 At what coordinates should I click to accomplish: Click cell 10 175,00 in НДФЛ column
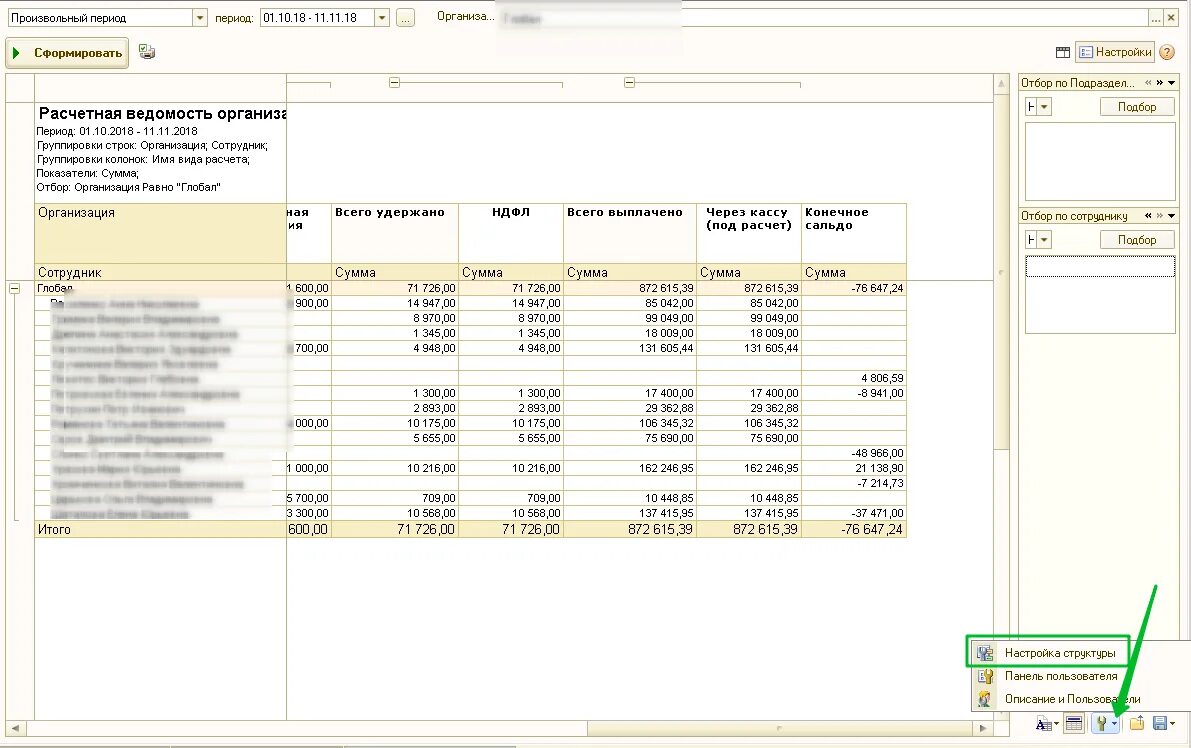click(511, 423)
